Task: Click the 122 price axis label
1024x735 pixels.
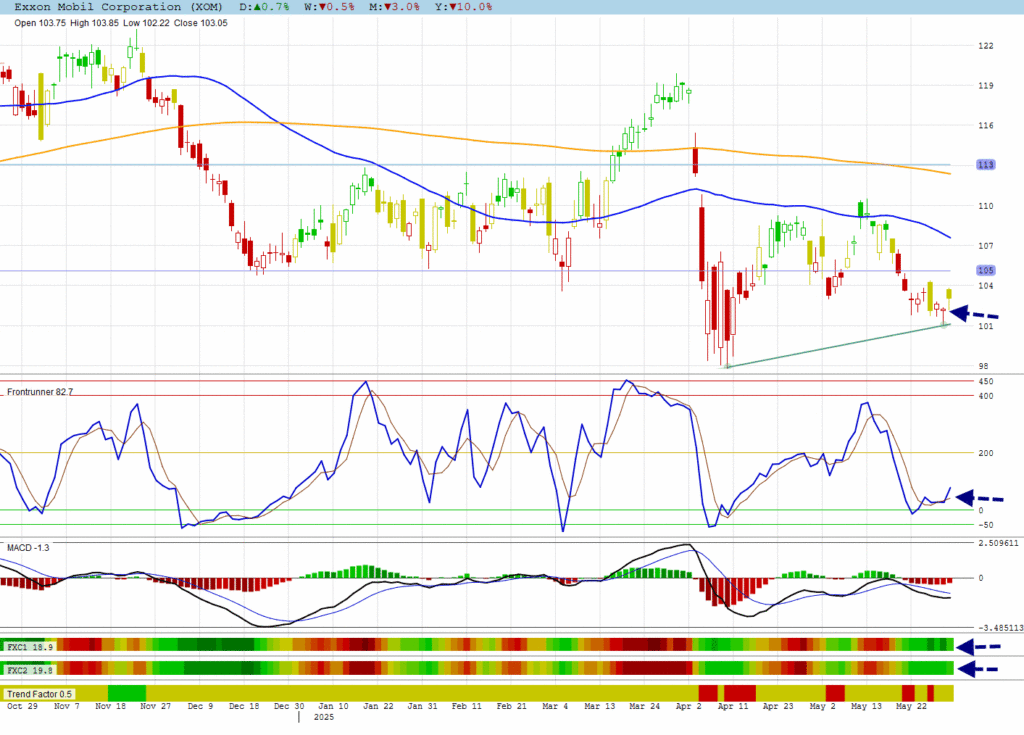Action: (985, 46)
